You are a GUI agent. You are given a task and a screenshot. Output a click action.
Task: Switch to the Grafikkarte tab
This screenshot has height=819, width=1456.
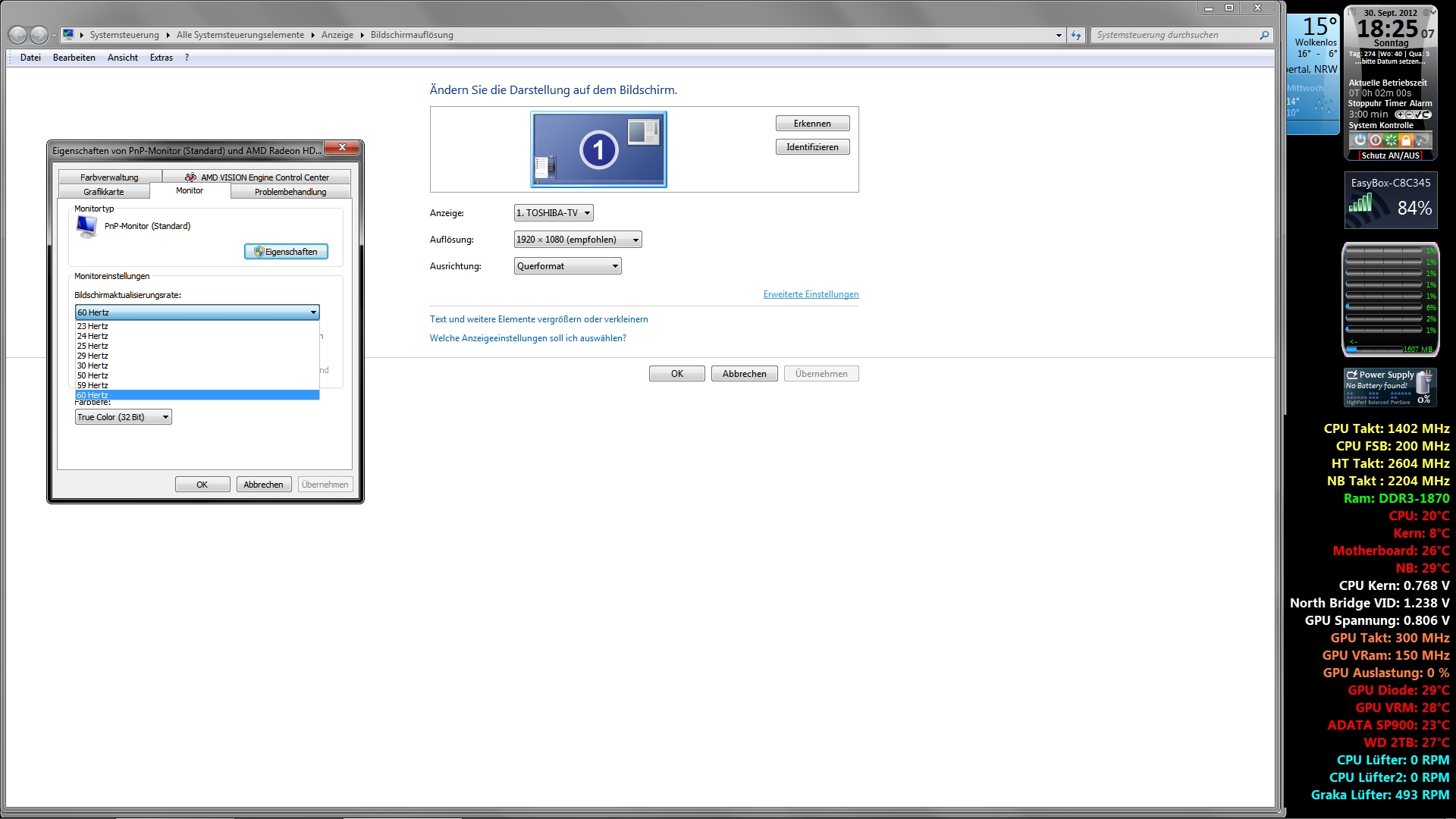pyautogui.click(x=104, y=192)
